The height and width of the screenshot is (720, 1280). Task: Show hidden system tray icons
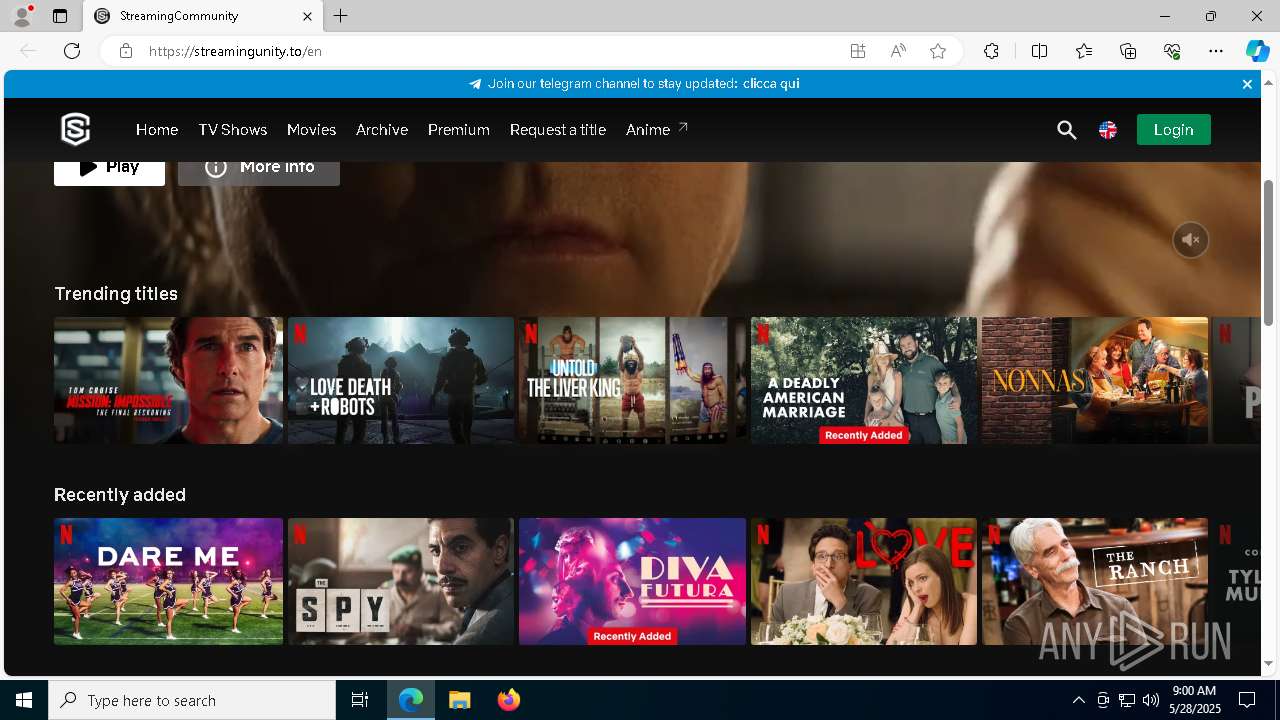(1078, 700)
